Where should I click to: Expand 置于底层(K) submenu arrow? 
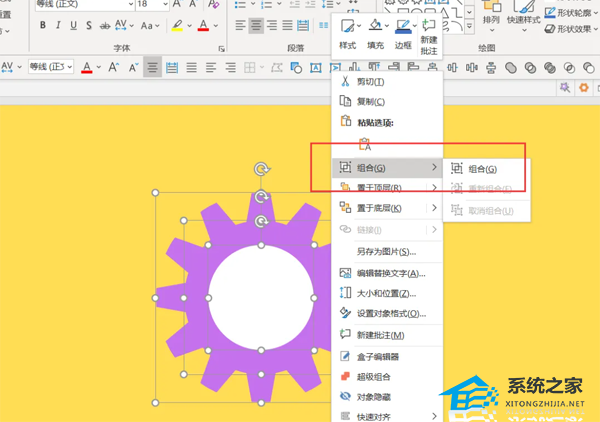pyautogui.click(x=434, y=208)
